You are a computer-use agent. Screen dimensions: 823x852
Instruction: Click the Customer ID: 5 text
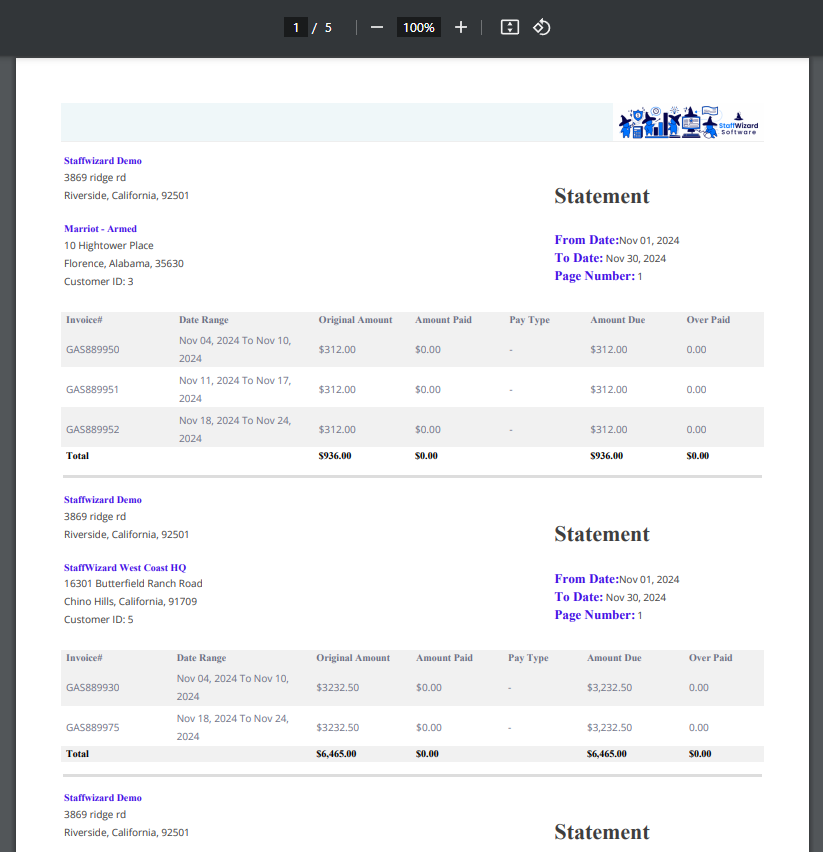point(98,620)
